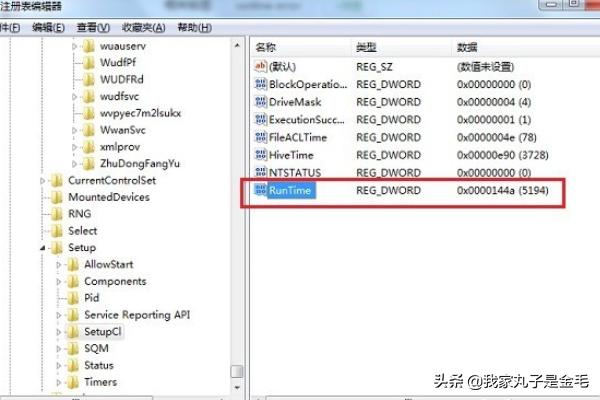
Task: Open the 收藏夹(A) menu
Action: (x=143, y=28)
